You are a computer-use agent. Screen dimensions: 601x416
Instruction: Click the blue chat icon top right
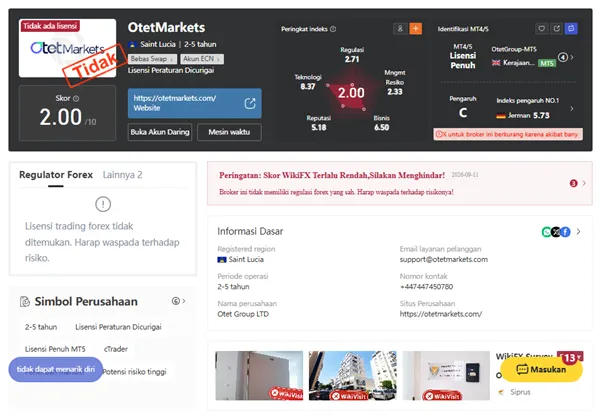pyautogui.click(x=571, y=29)
